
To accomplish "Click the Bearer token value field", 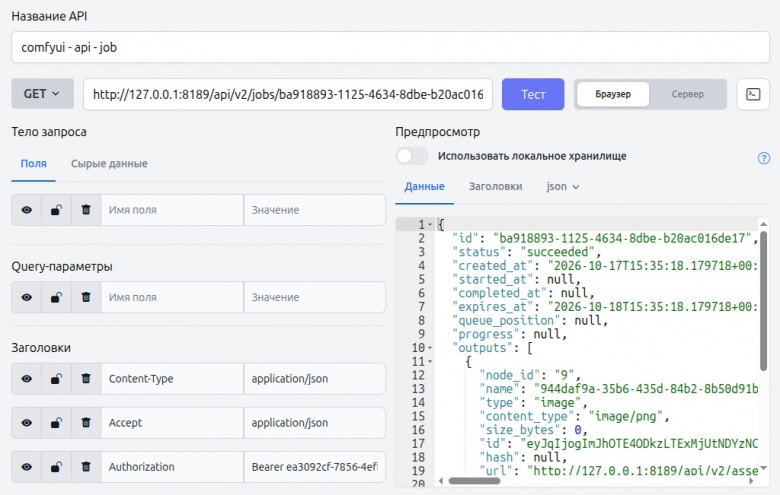I will tap(314, 467).
